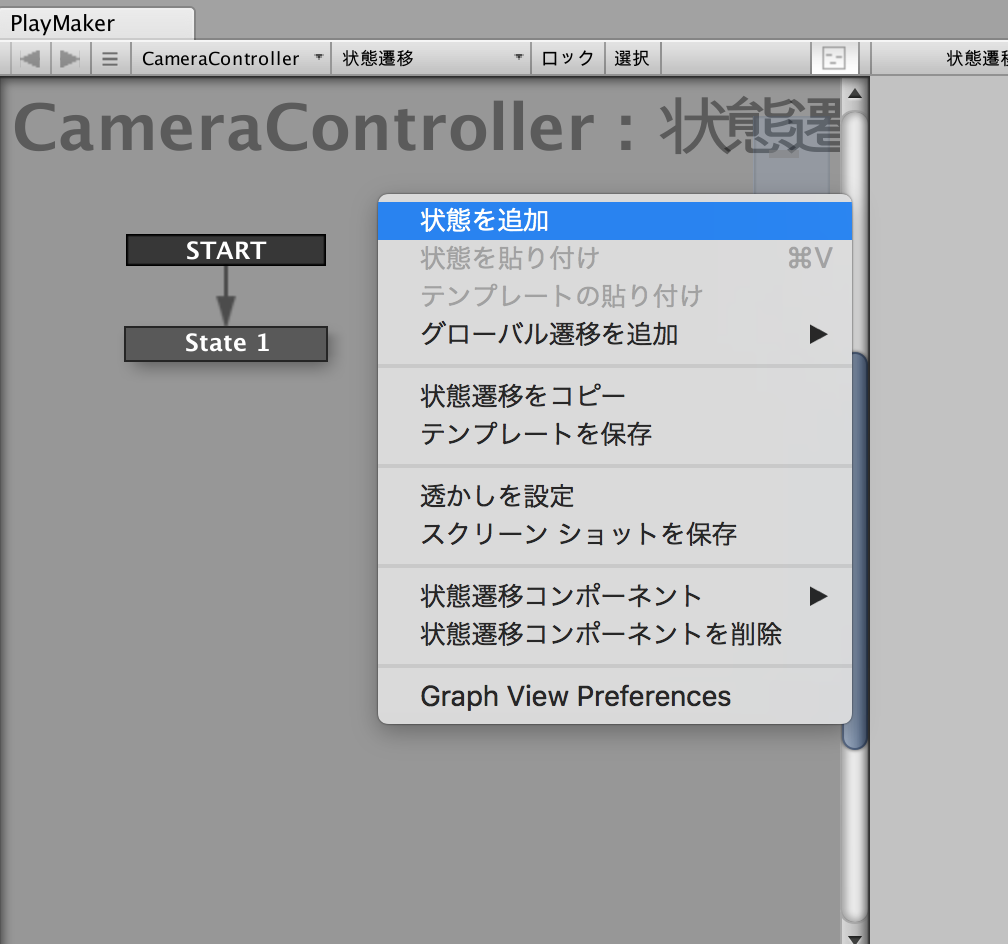Choose テンプレートの貼り付け menu entry
Image resolution: width=1008 pixels, height=944 pixels.
pyautogui.click(x=615, y=296)
